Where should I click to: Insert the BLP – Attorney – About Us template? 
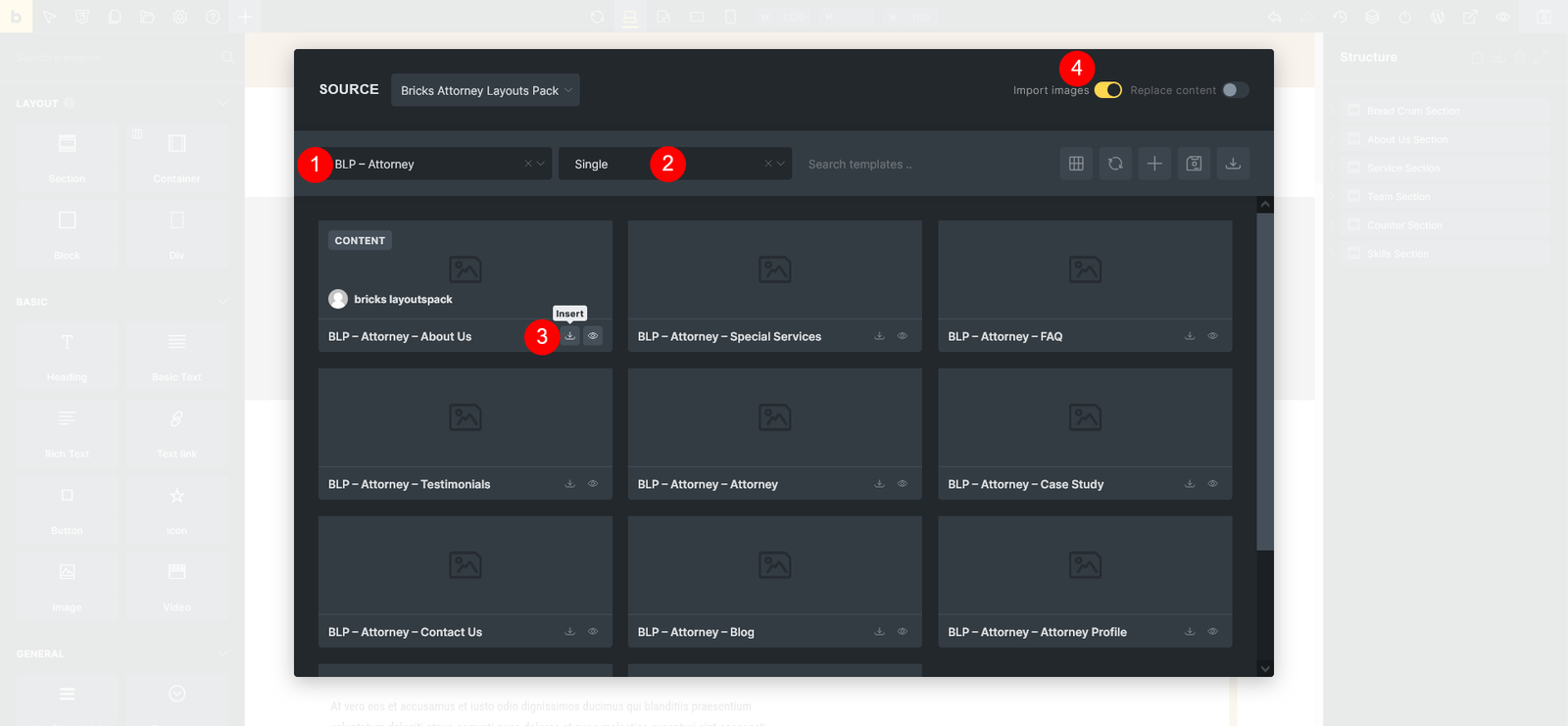(x=569, y=336)
